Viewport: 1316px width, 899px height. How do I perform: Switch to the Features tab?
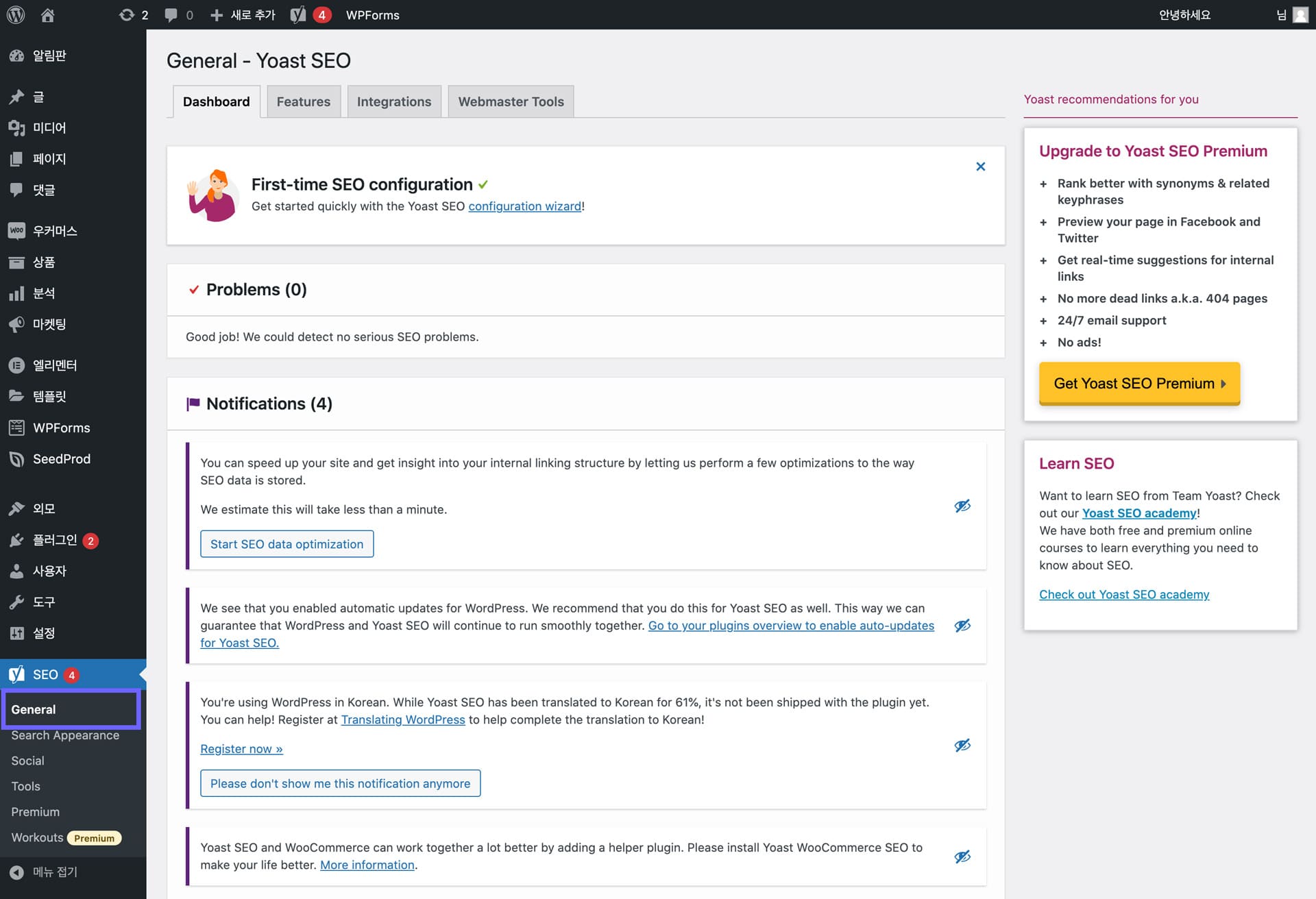point(303,101)
